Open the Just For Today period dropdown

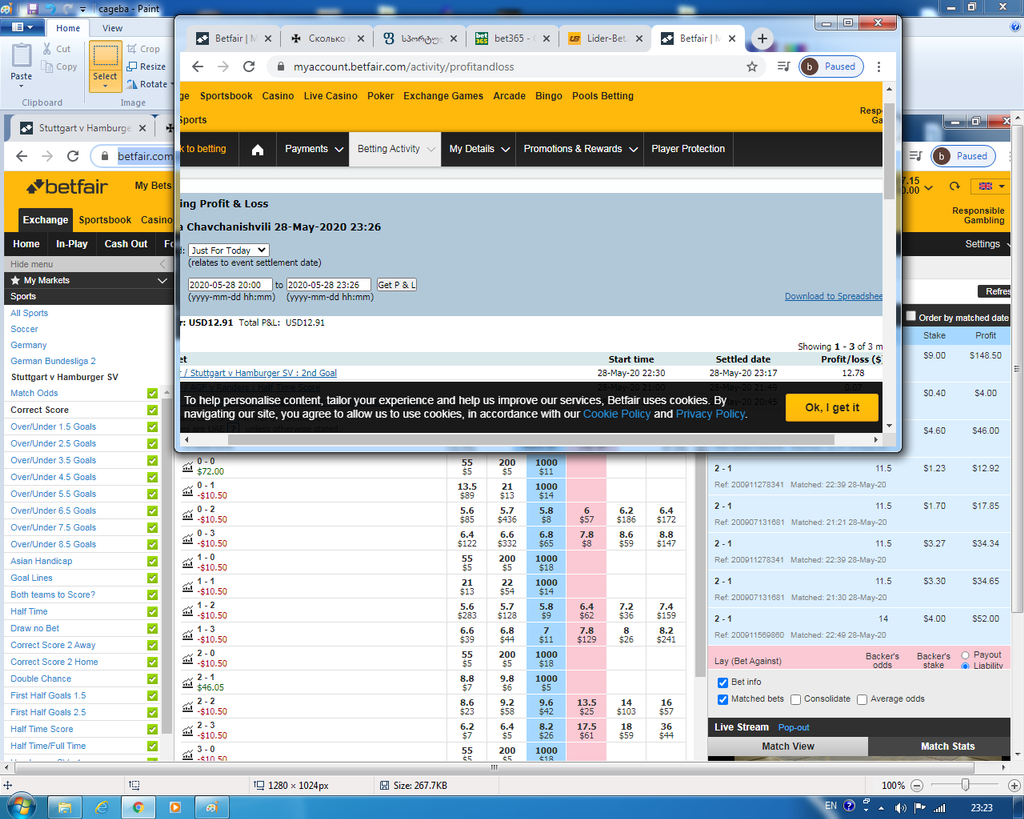click(x=229, y=250)
